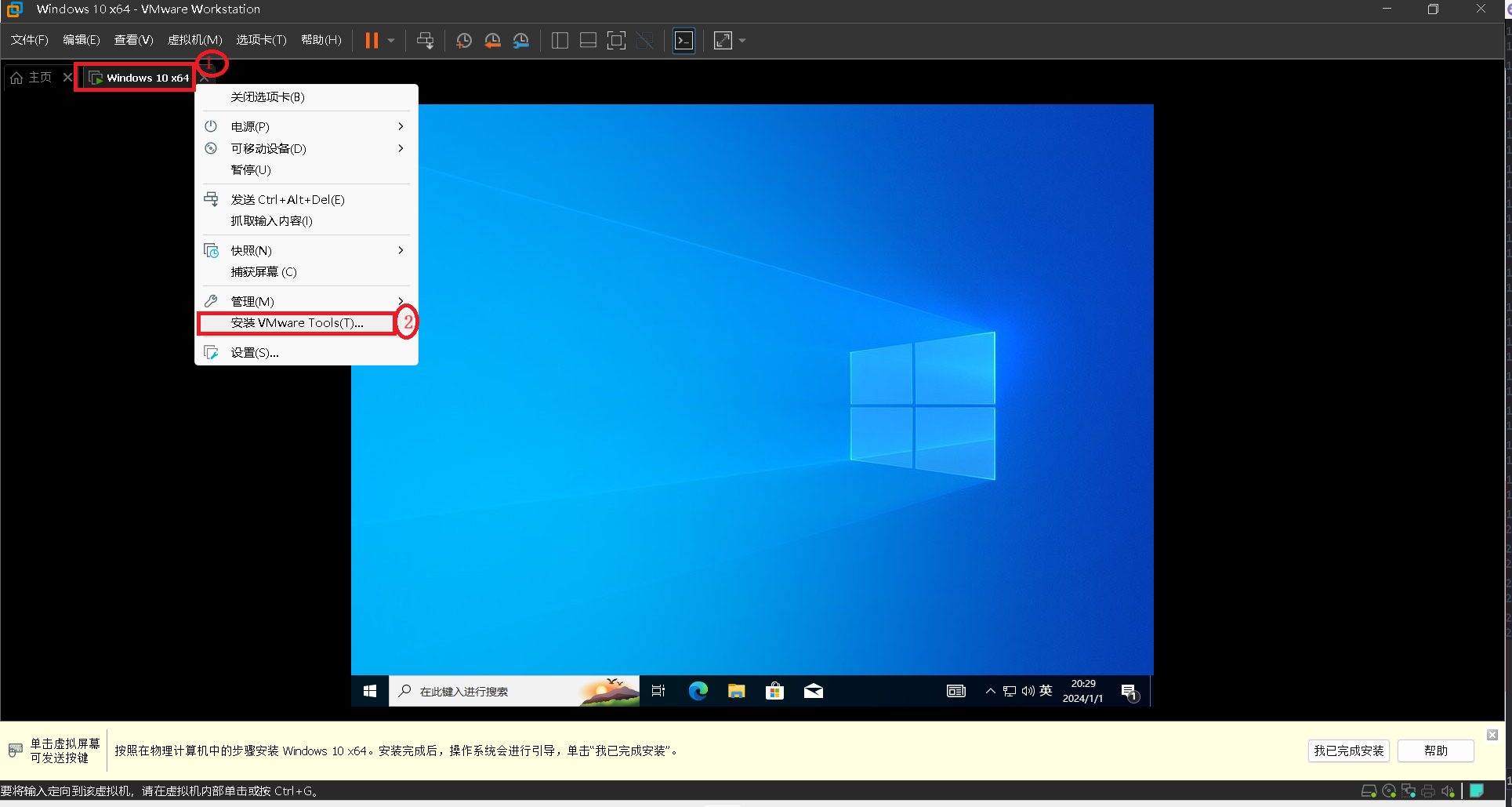1512x807 pixels.
Task: Open the 选项卡(T) menu
Action: point(261,40)
